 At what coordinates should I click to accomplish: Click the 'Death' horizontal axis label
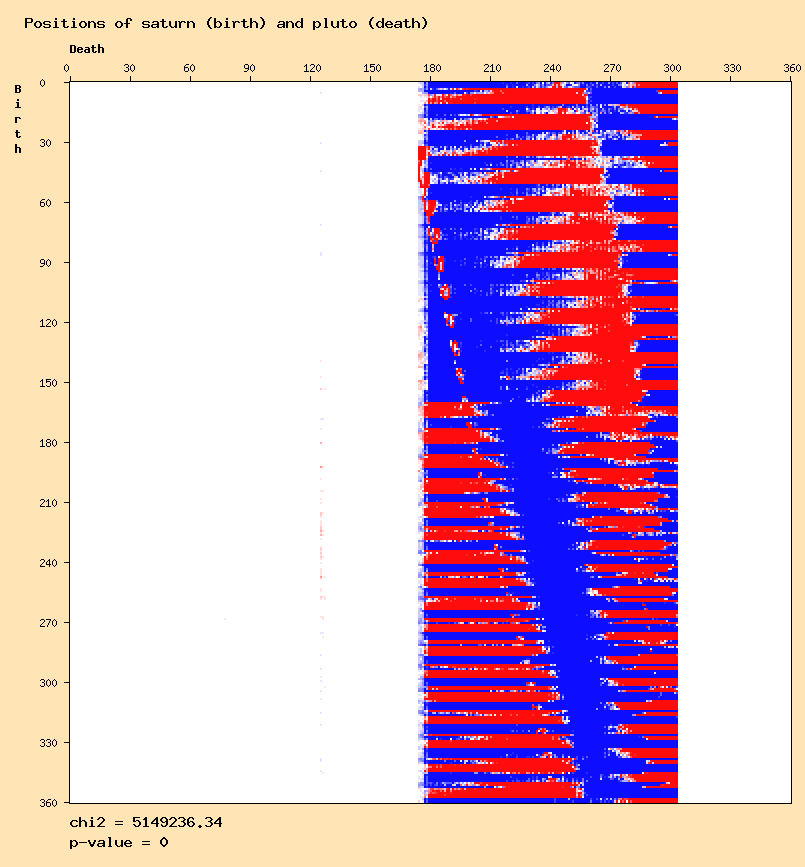[x=87, y=49]
